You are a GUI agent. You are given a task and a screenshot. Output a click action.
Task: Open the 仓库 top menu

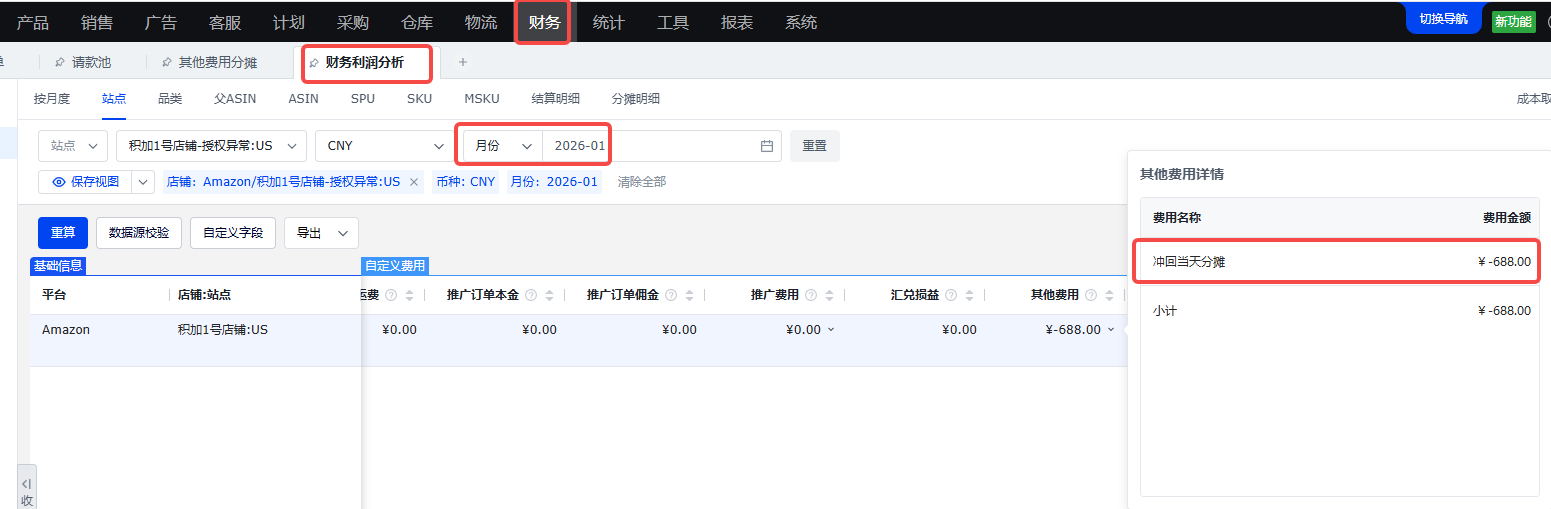pos(417,22)
